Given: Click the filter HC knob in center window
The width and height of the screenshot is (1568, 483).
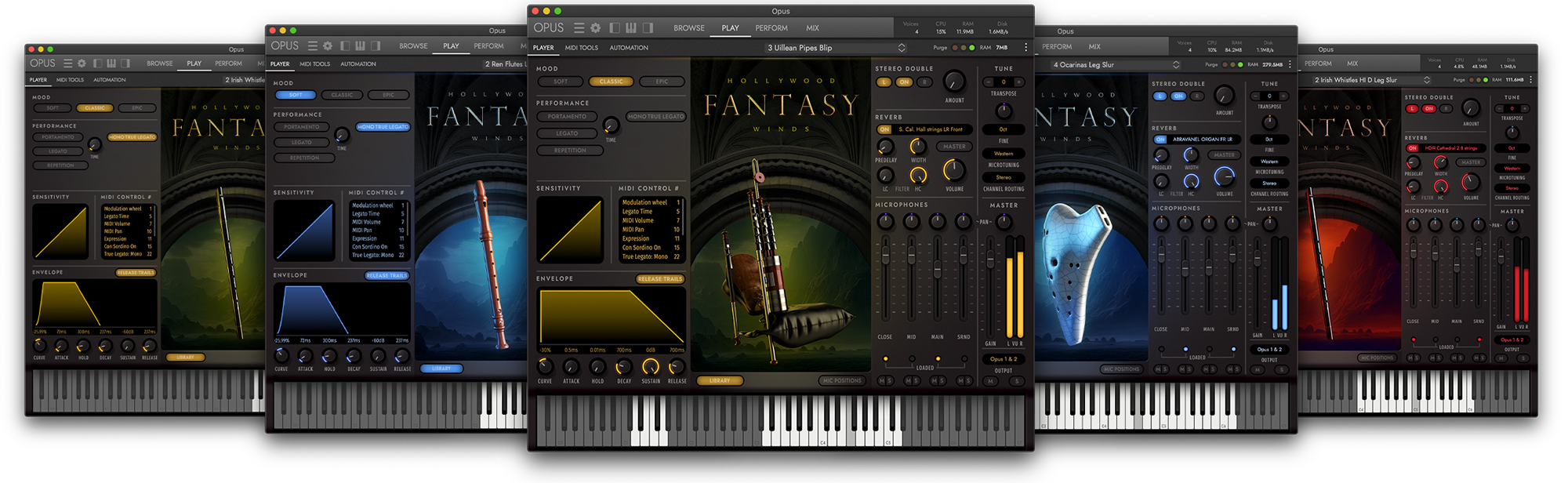Looking at the screenshot, I should (x=918, y=176).
